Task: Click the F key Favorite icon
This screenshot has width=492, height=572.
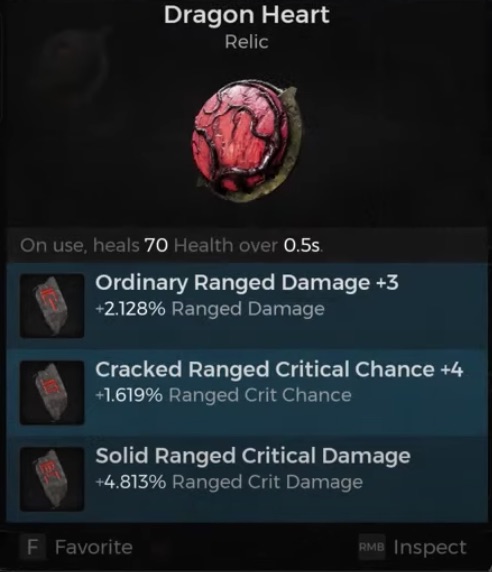Action: (33, 547)
